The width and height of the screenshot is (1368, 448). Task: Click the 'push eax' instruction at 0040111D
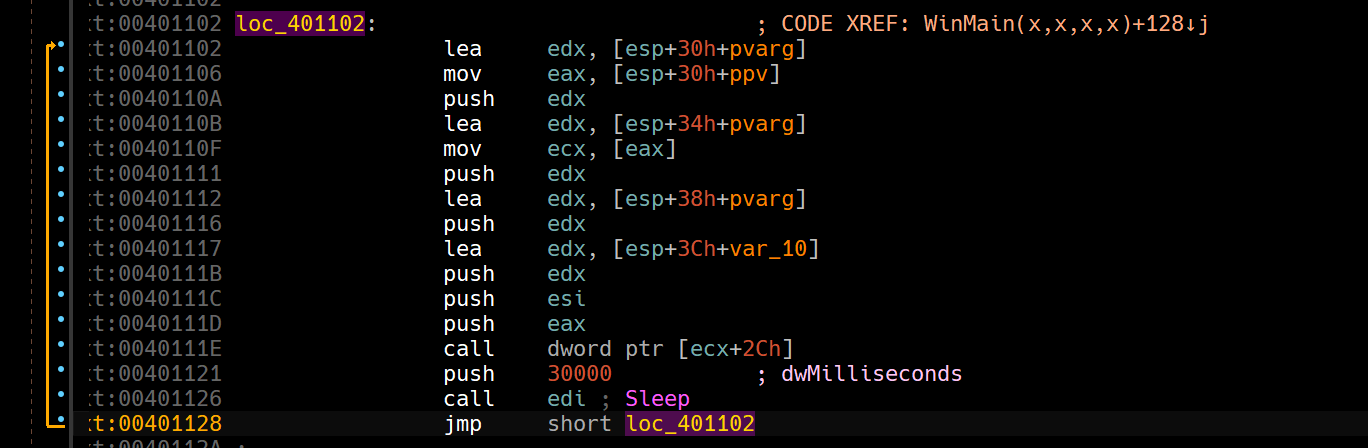(469, 324)
